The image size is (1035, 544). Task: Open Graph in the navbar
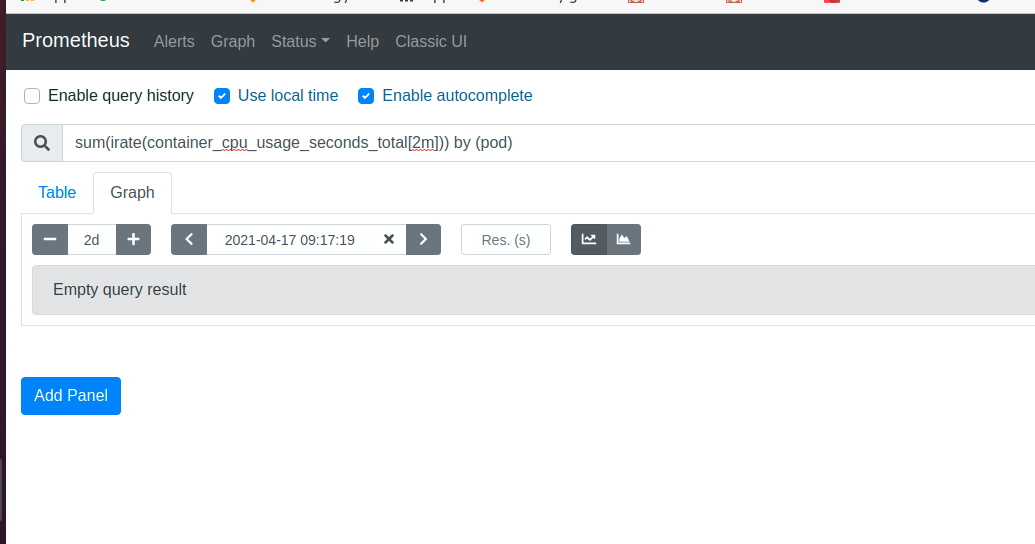click(233, 42)
